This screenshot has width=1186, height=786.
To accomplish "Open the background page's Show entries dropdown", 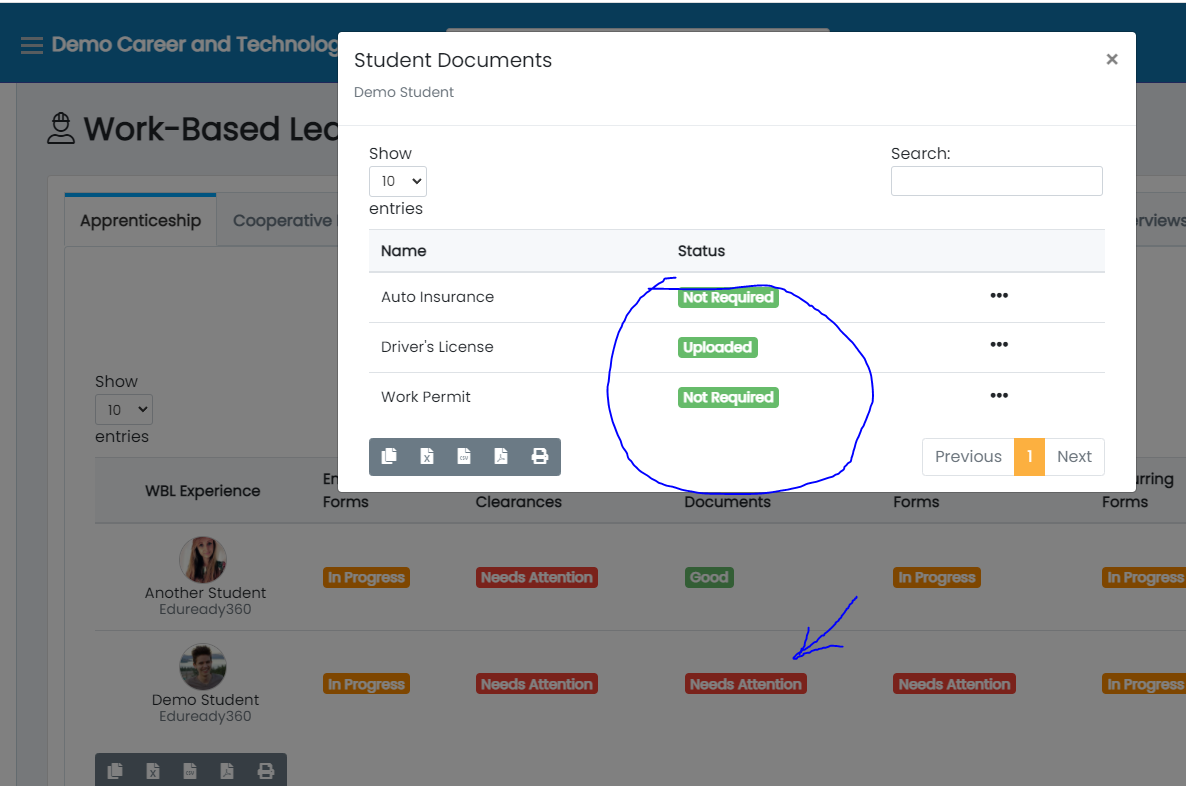I will click(x=124, y=409).
